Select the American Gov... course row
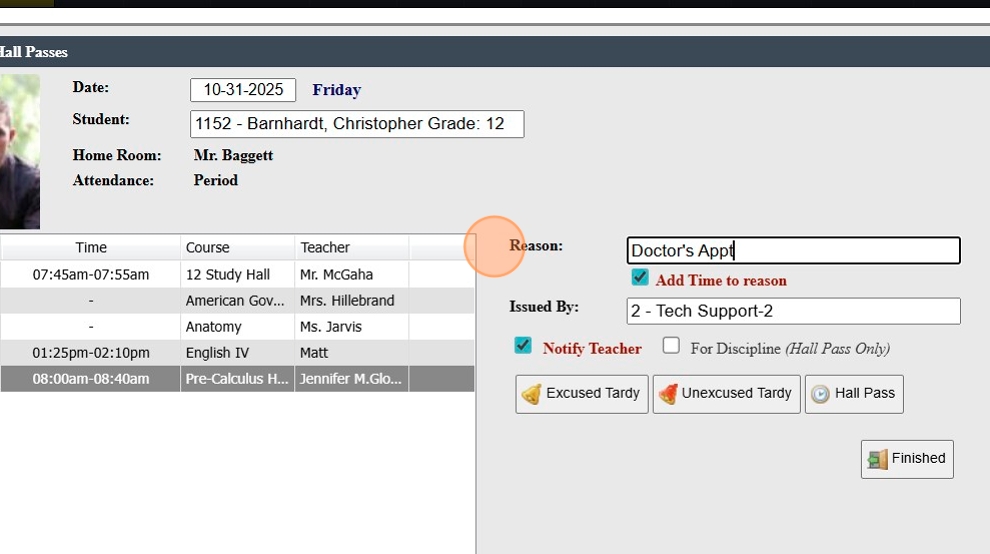Image resolution: width=990 pixels, height=554 pixels. pyautogui.click(x=237, y=301)
